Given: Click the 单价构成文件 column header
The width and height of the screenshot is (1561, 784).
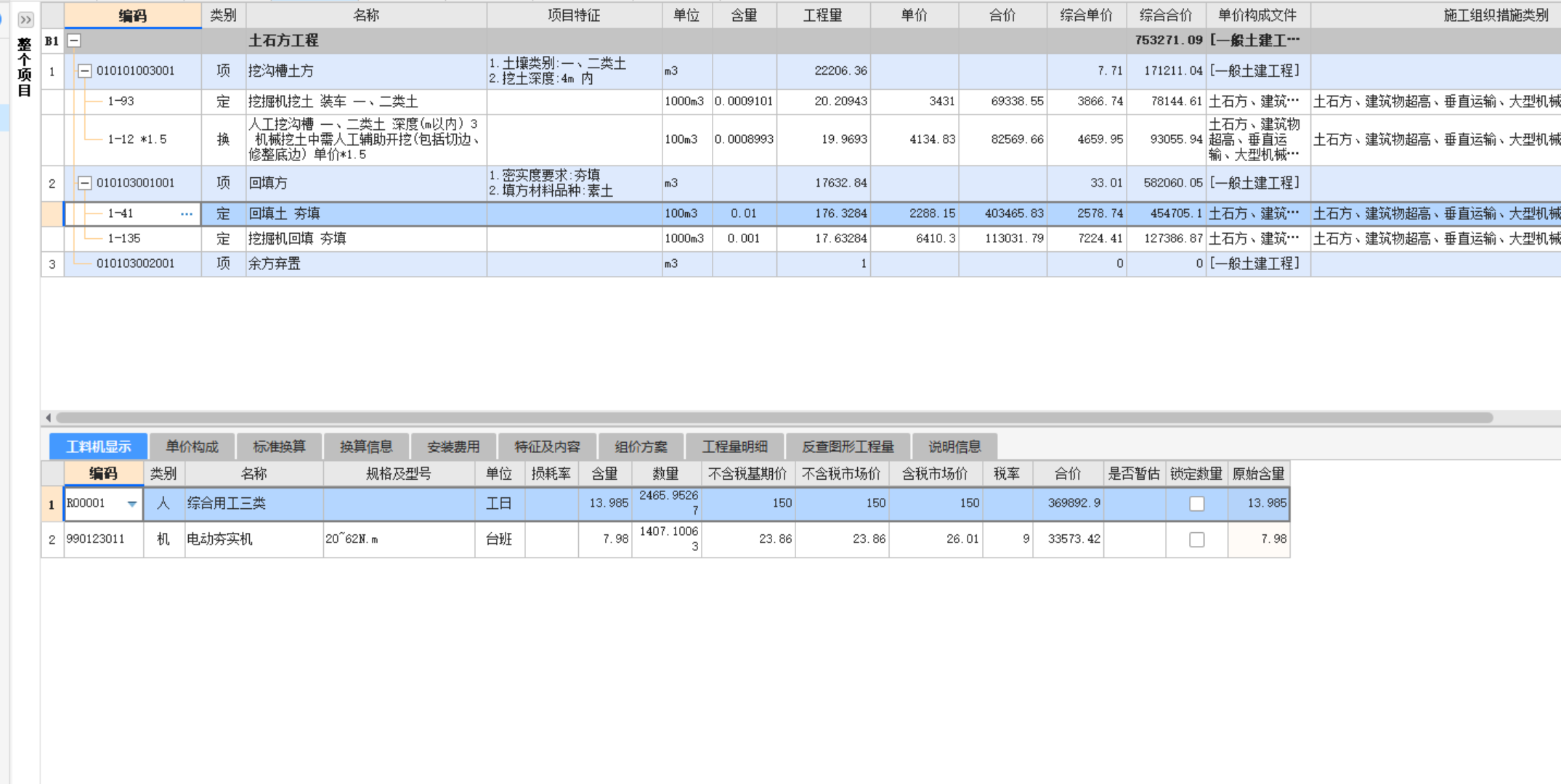Looking at the screenshot, I should (1257, 15).
